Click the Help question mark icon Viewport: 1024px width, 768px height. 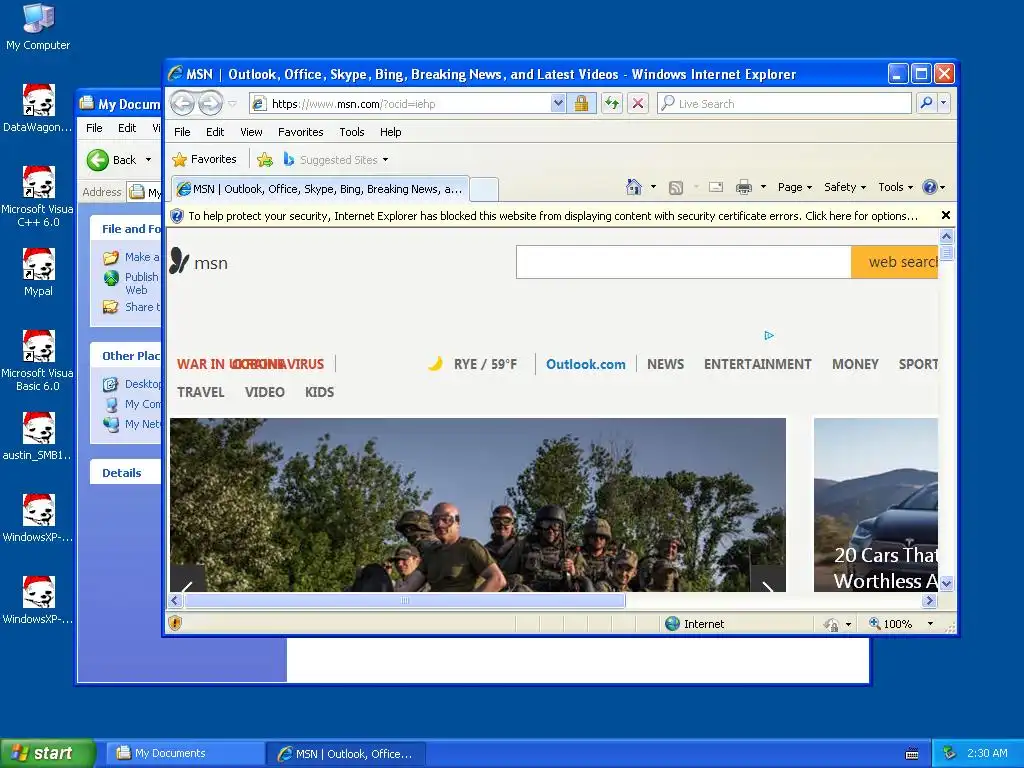click(x=929, y=187)
